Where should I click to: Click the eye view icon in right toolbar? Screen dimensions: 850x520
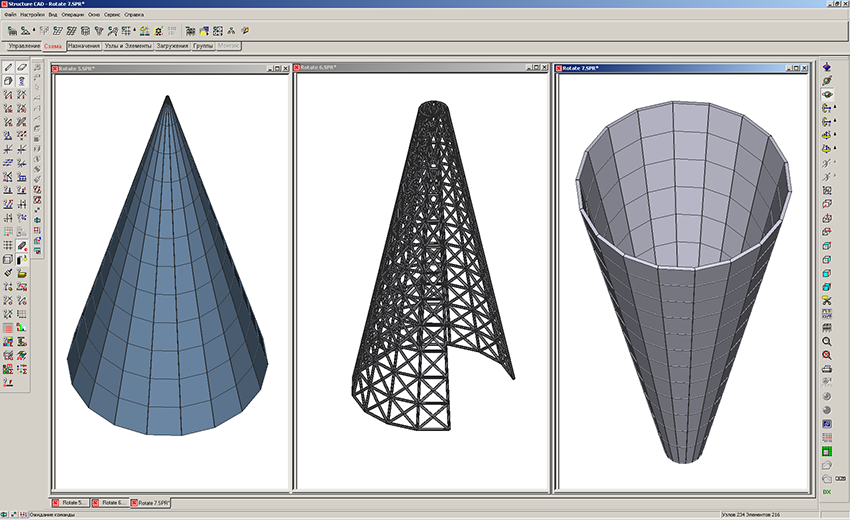(x=827, y=94)
